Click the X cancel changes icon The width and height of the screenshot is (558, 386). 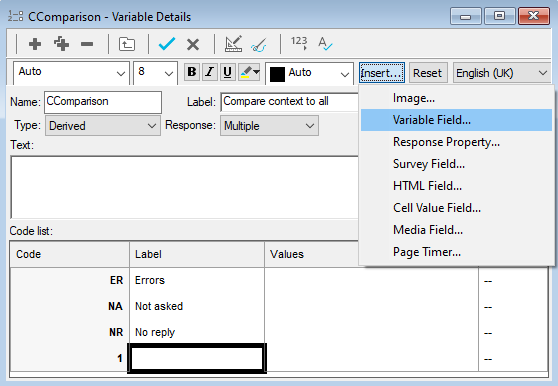point(193,44)
